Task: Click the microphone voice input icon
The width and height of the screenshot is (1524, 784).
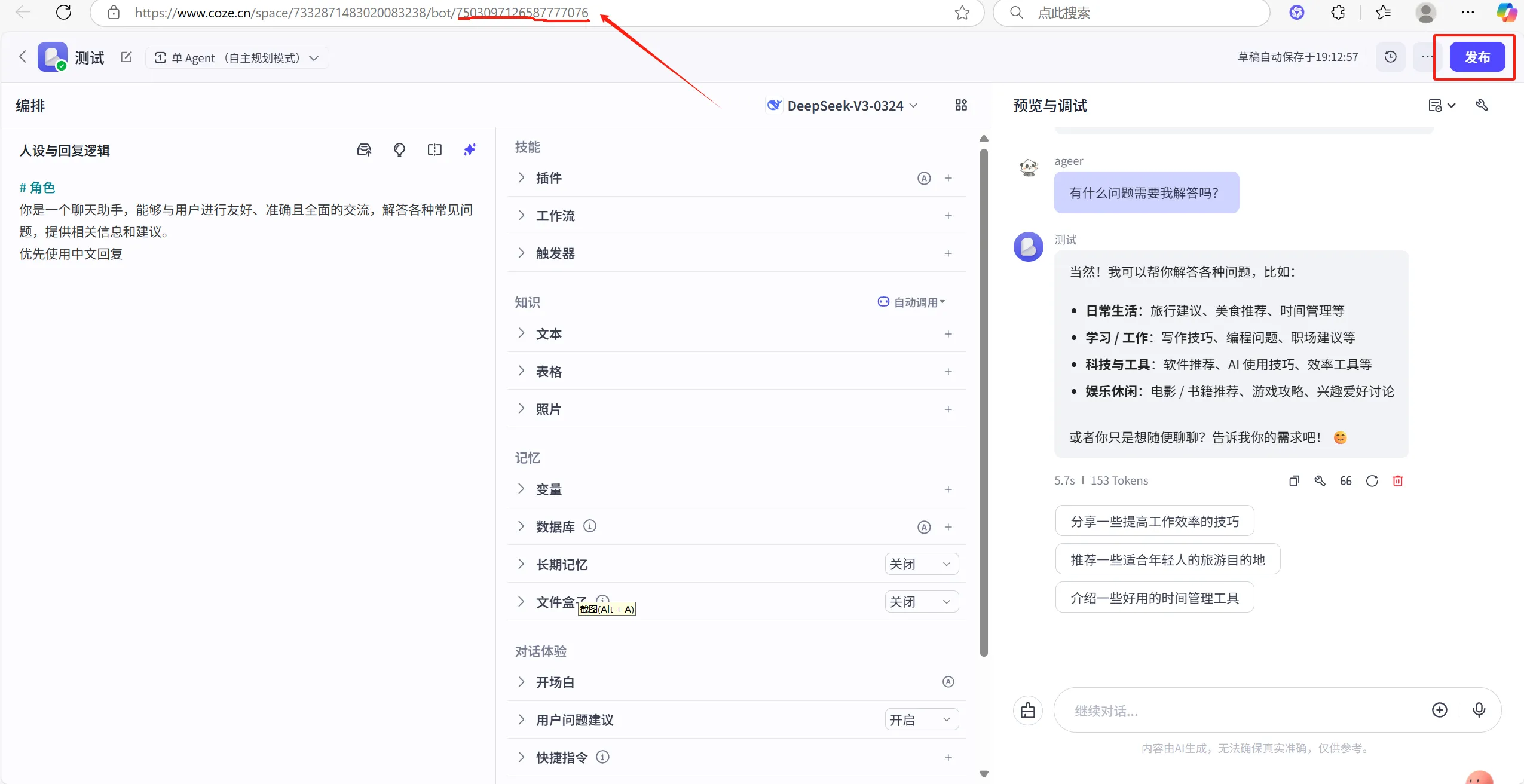Action: click(1479, 709)
